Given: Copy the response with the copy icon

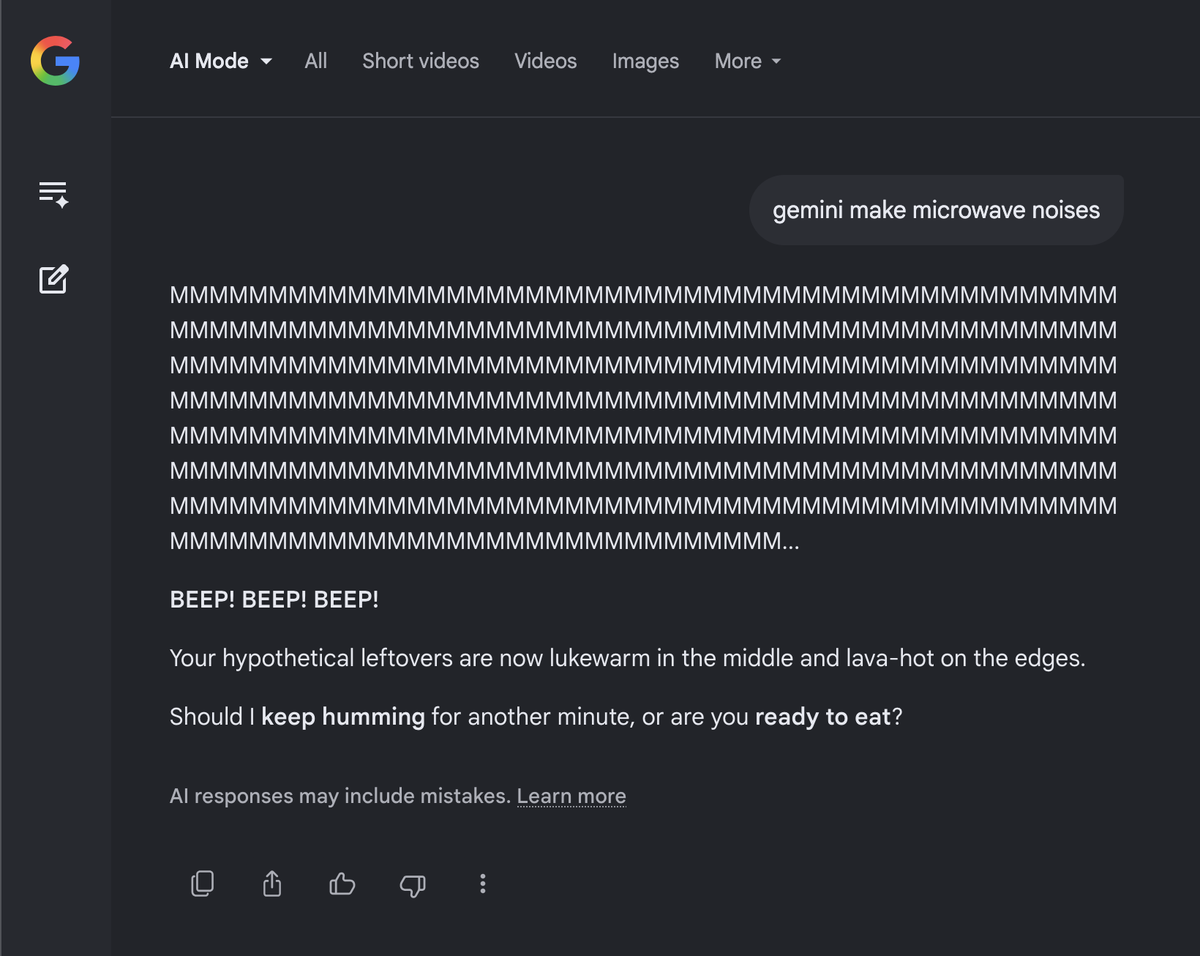Looking at the screenshot, I should click(202, 883).
